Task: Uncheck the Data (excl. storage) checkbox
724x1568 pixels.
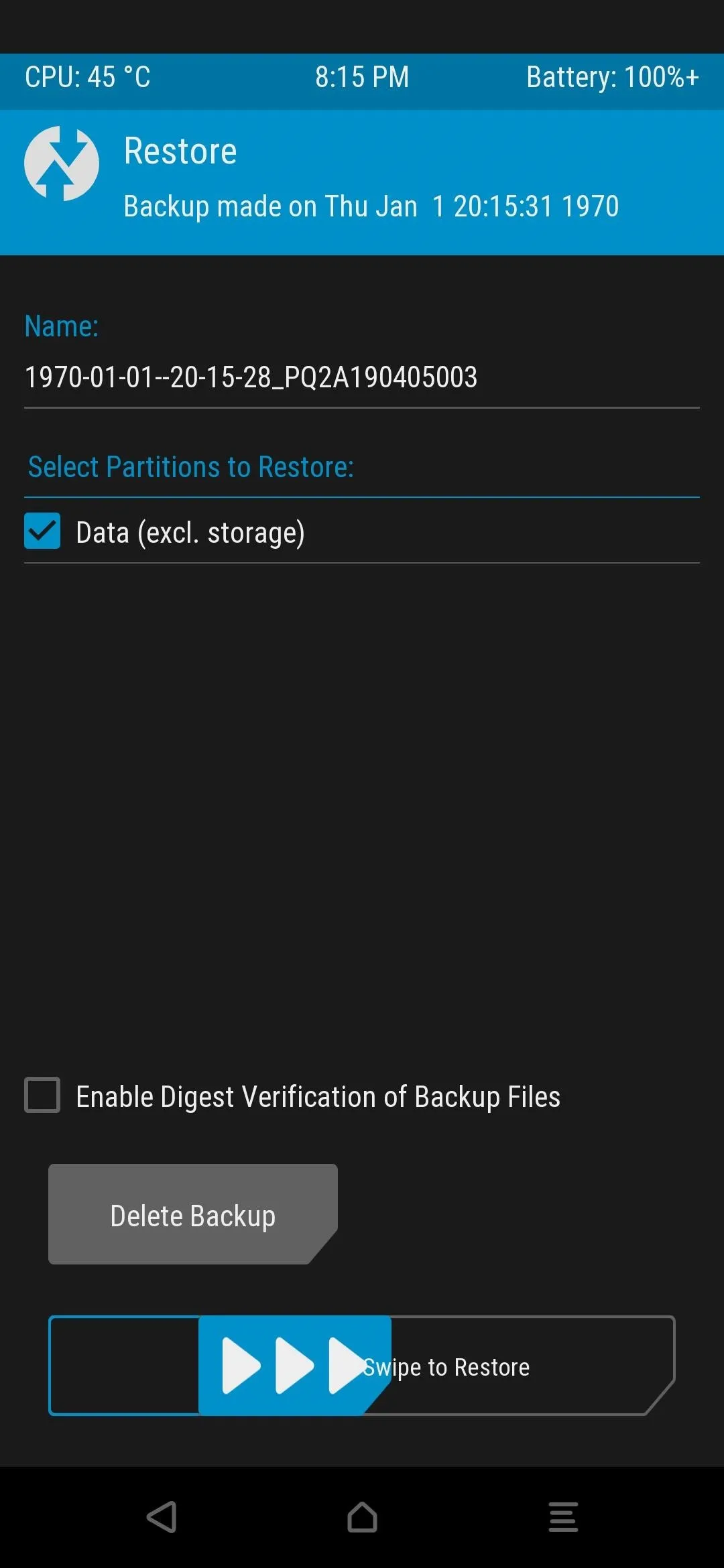Action: (42, 531)
